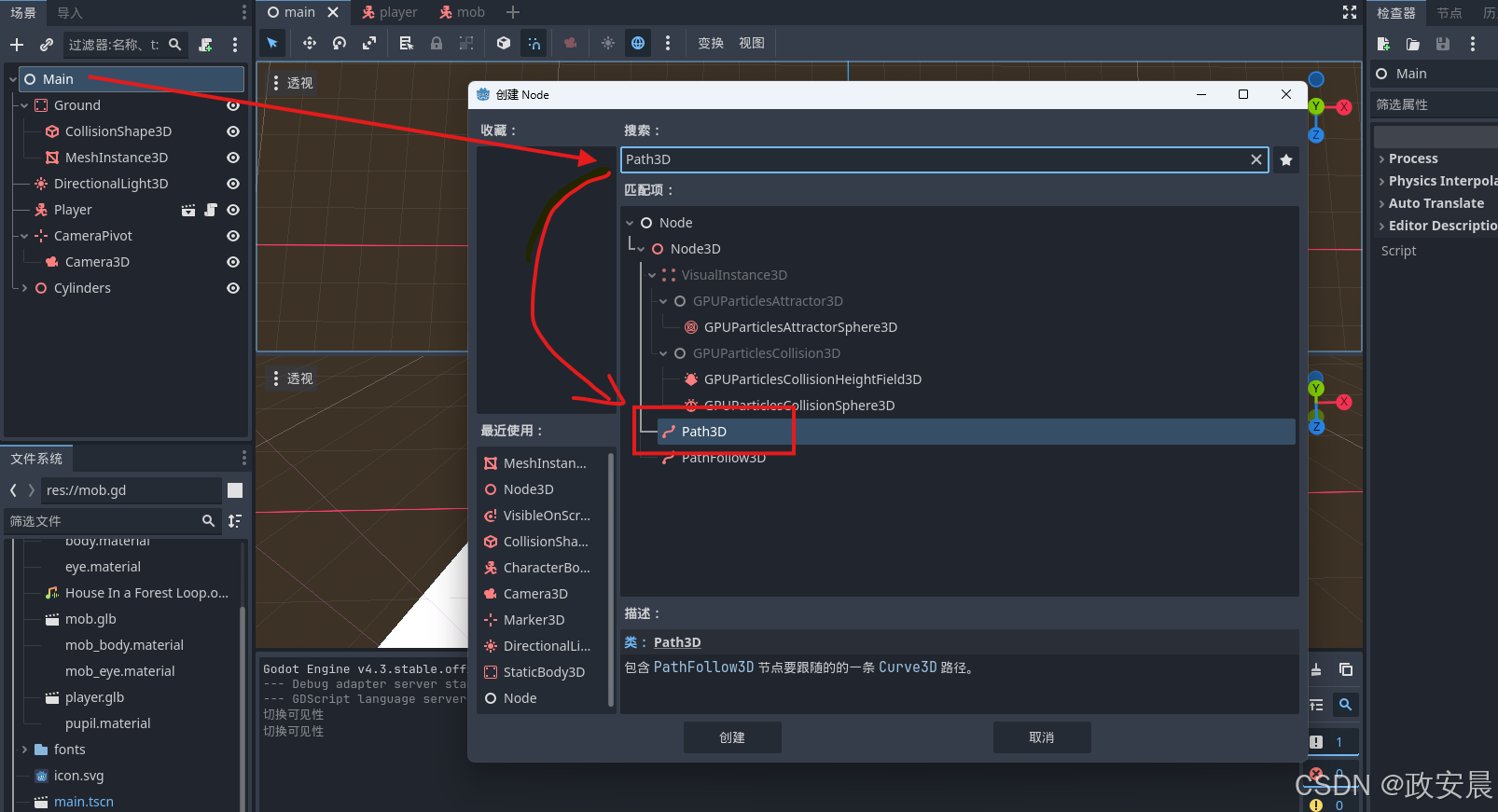Activate the Scale Mode tool
Image resolution: width=1498 pixels, height=812 pixels.
point(369,43)
